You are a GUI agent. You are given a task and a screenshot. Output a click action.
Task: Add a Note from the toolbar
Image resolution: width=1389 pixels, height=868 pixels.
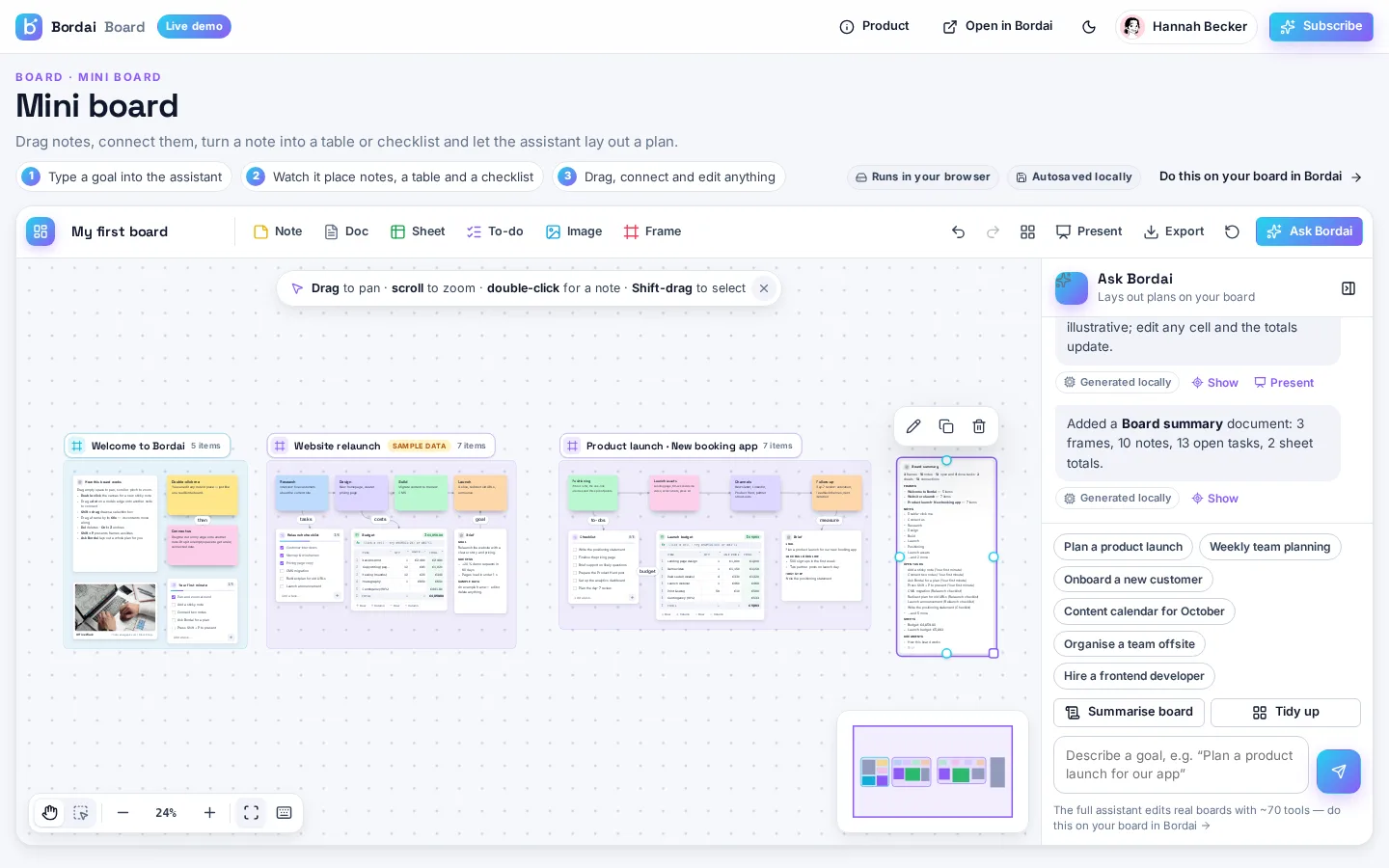[x=278, y=231]
